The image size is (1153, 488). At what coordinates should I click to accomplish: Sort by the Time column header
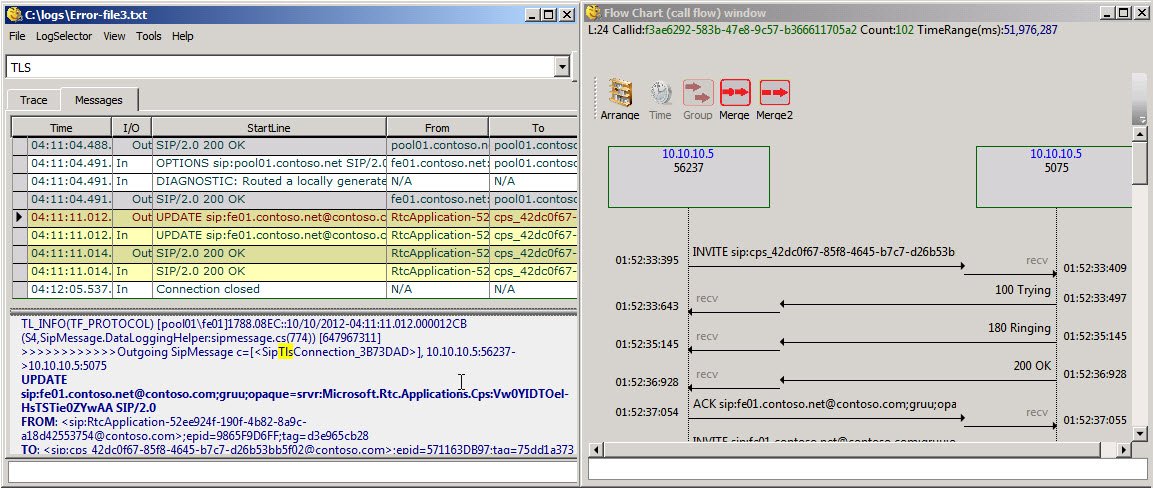(61, 128)
